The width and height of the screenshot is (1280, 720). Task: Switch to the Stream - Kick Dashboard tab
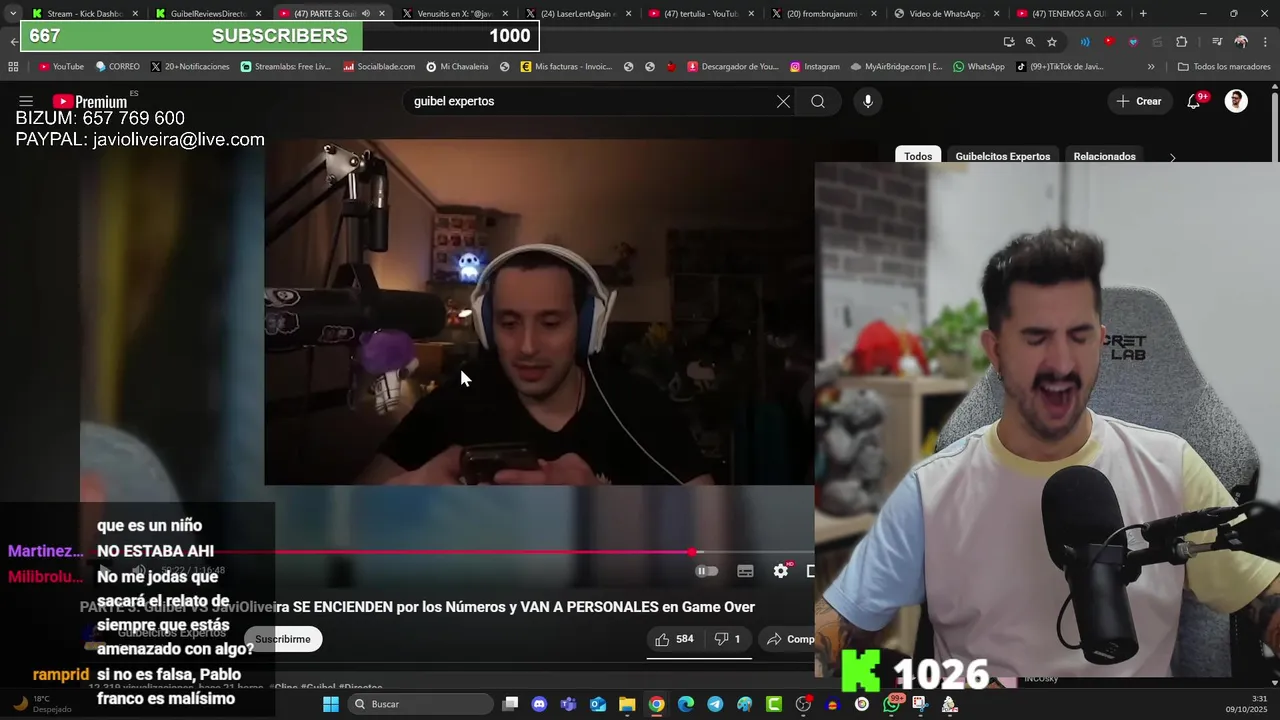[84, 14]
